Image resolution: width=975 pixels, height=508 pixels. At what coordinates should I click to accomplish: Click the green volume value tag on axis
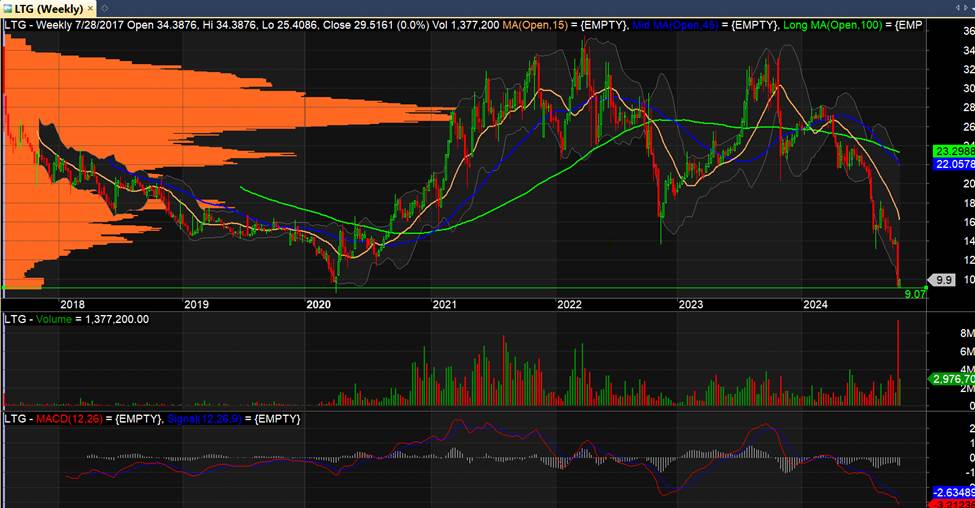(952, 379)
